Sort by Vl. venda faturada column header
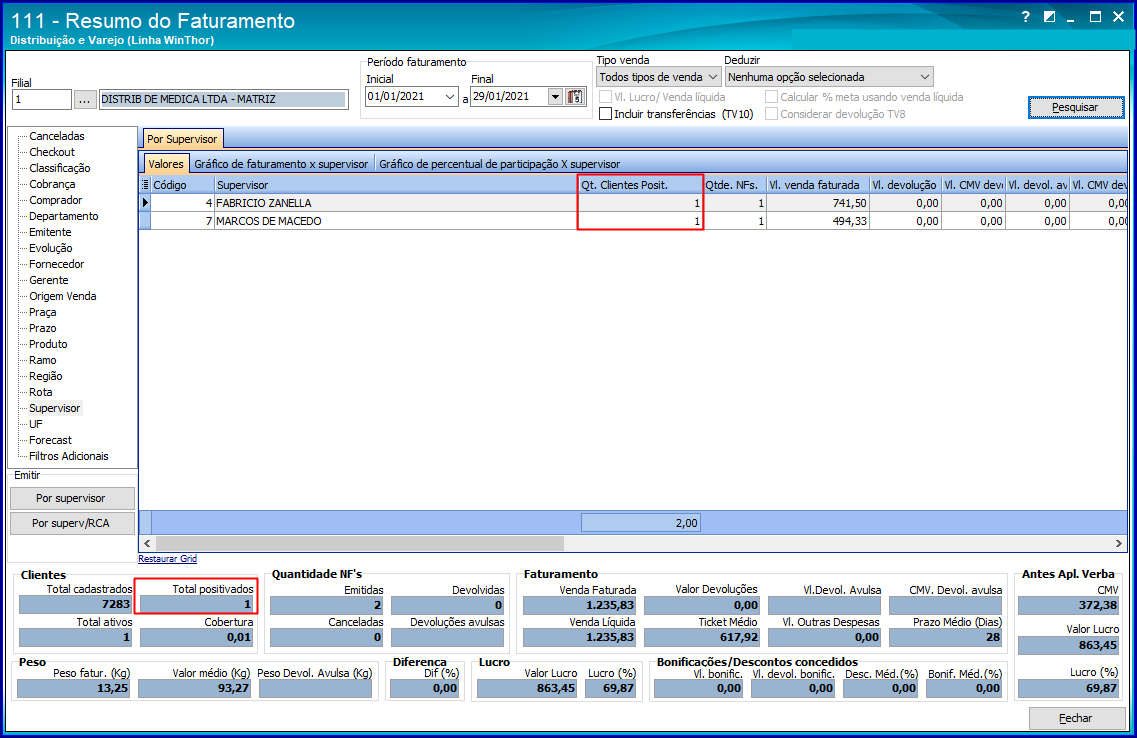Image resolution: width=1137 pixels, height=738 pixels. click(818, 185)
